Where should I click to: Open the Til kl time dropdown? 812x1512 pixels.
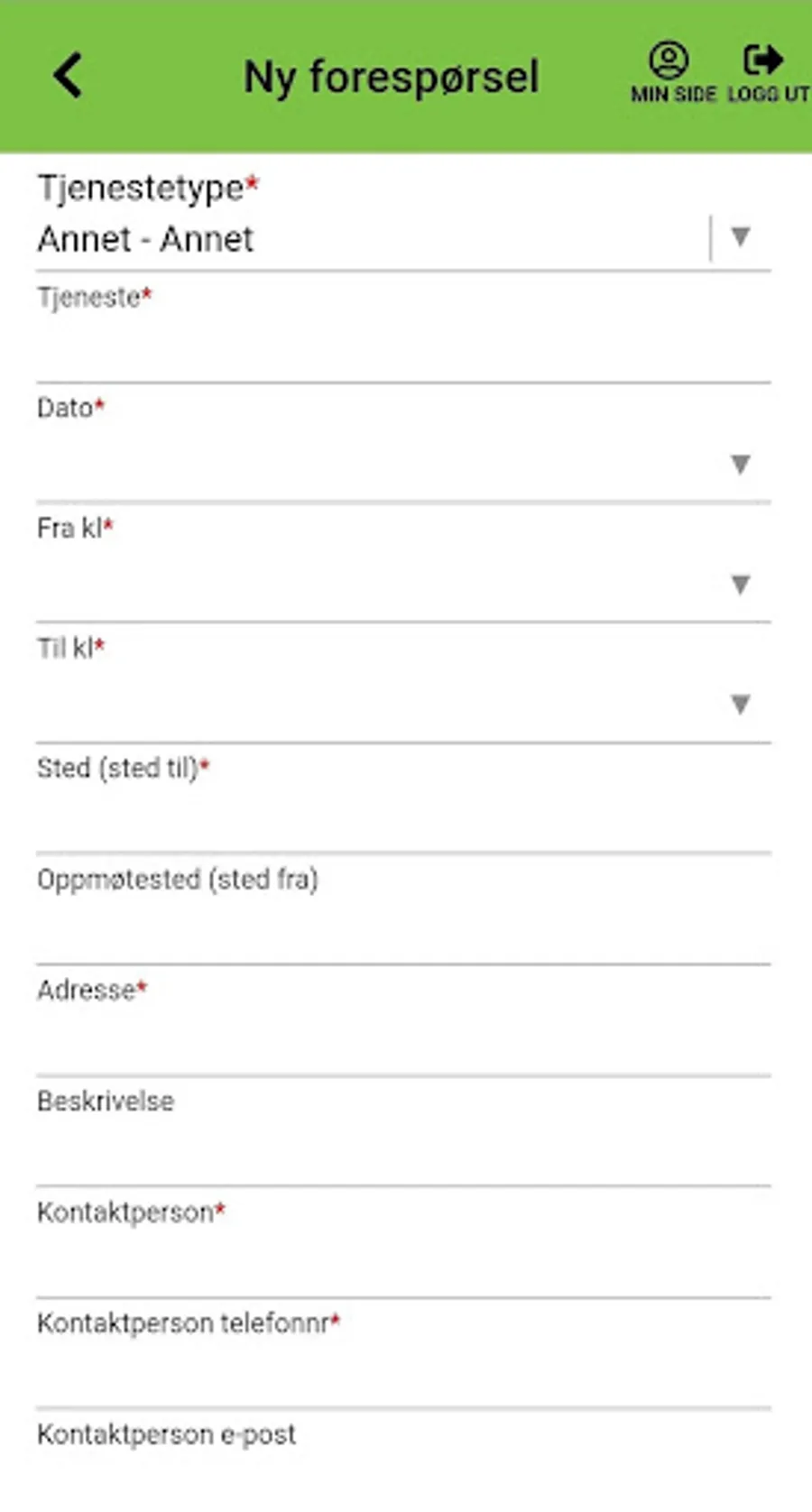point(741,705)
